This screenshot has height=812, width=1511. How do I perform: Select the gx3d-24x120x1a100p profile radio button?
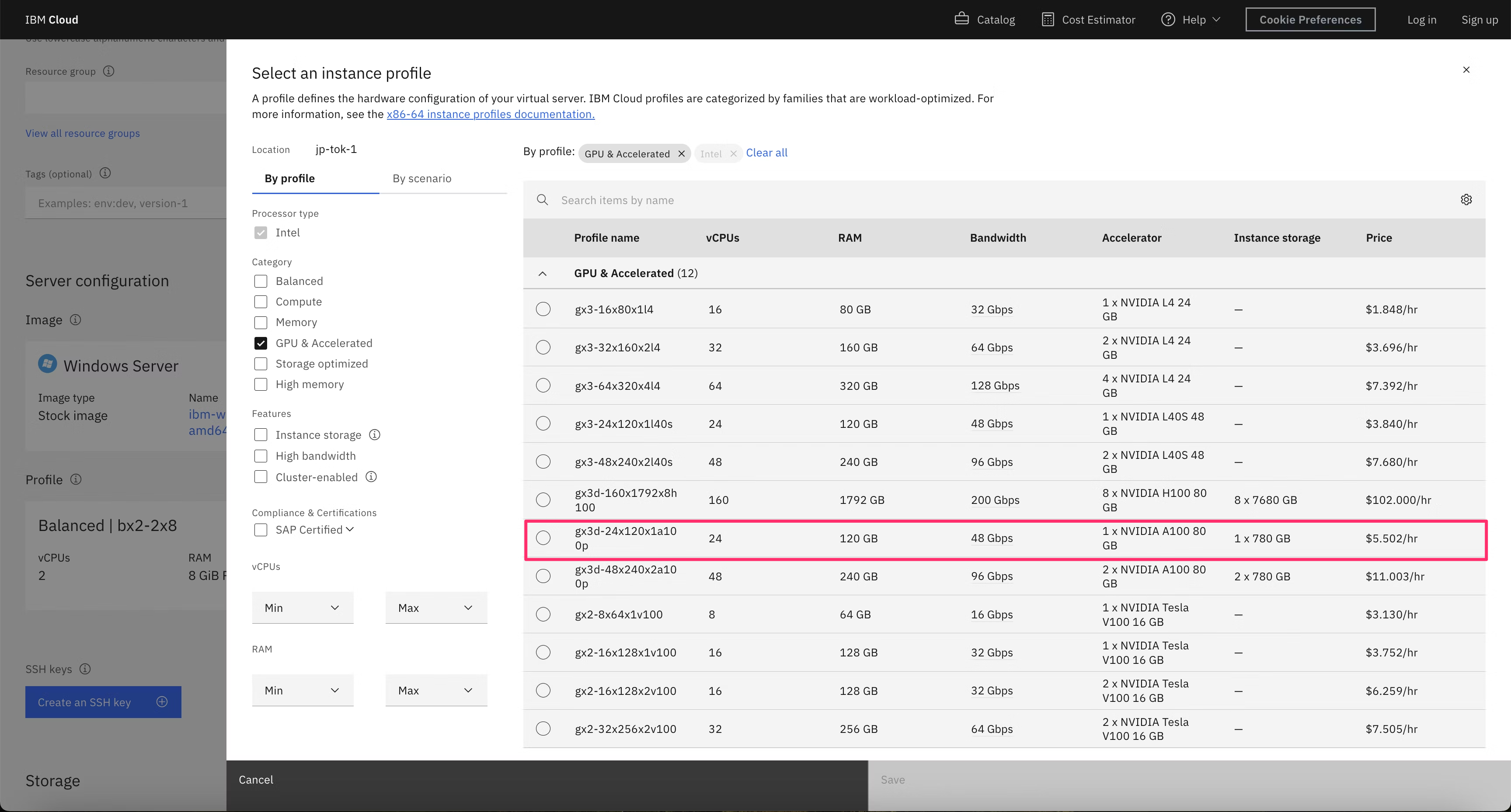pyautogui.click(x=543, y=538)
